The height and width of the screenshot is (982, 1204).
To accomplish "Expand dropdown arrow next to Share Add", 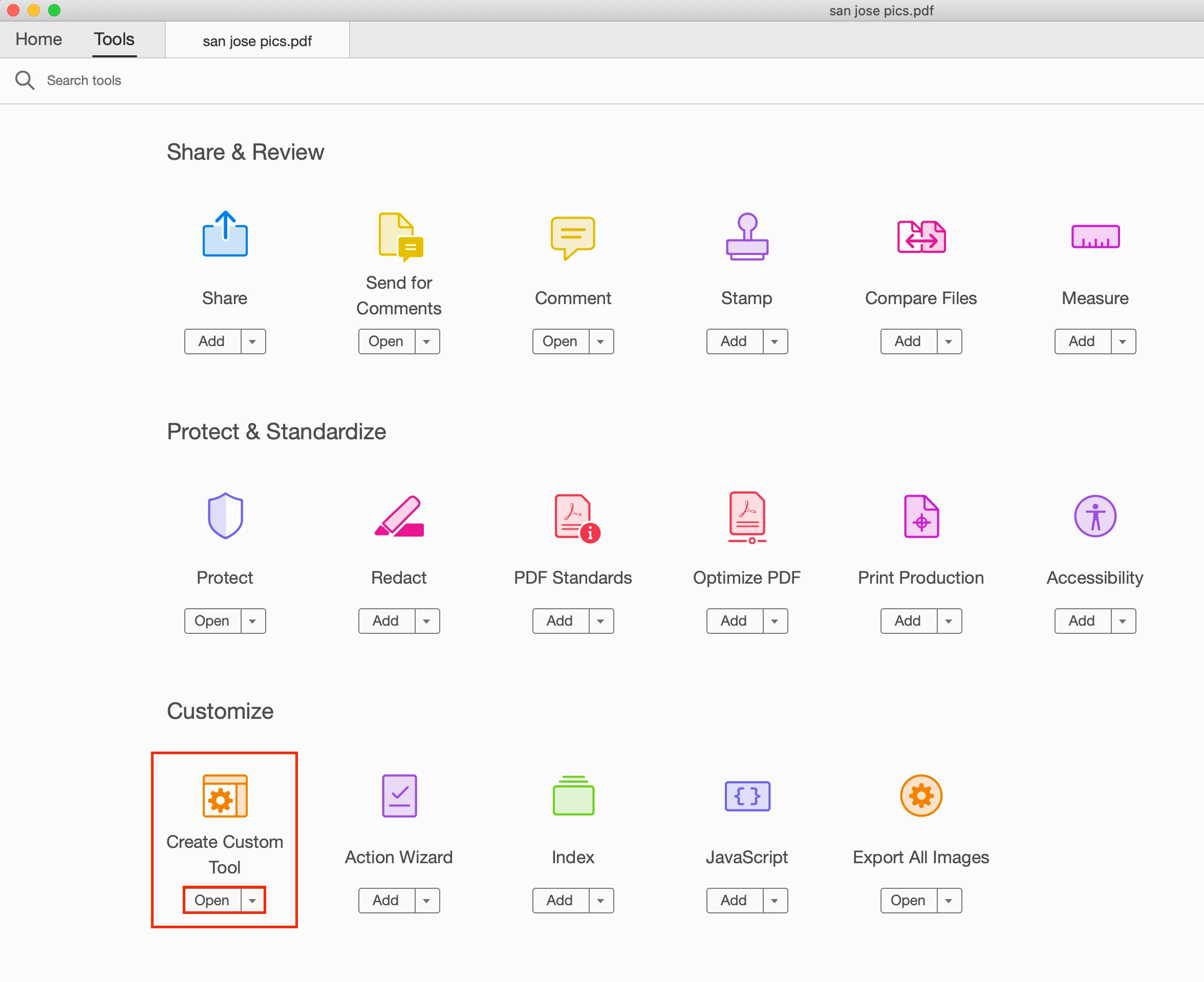I will 253,341.
